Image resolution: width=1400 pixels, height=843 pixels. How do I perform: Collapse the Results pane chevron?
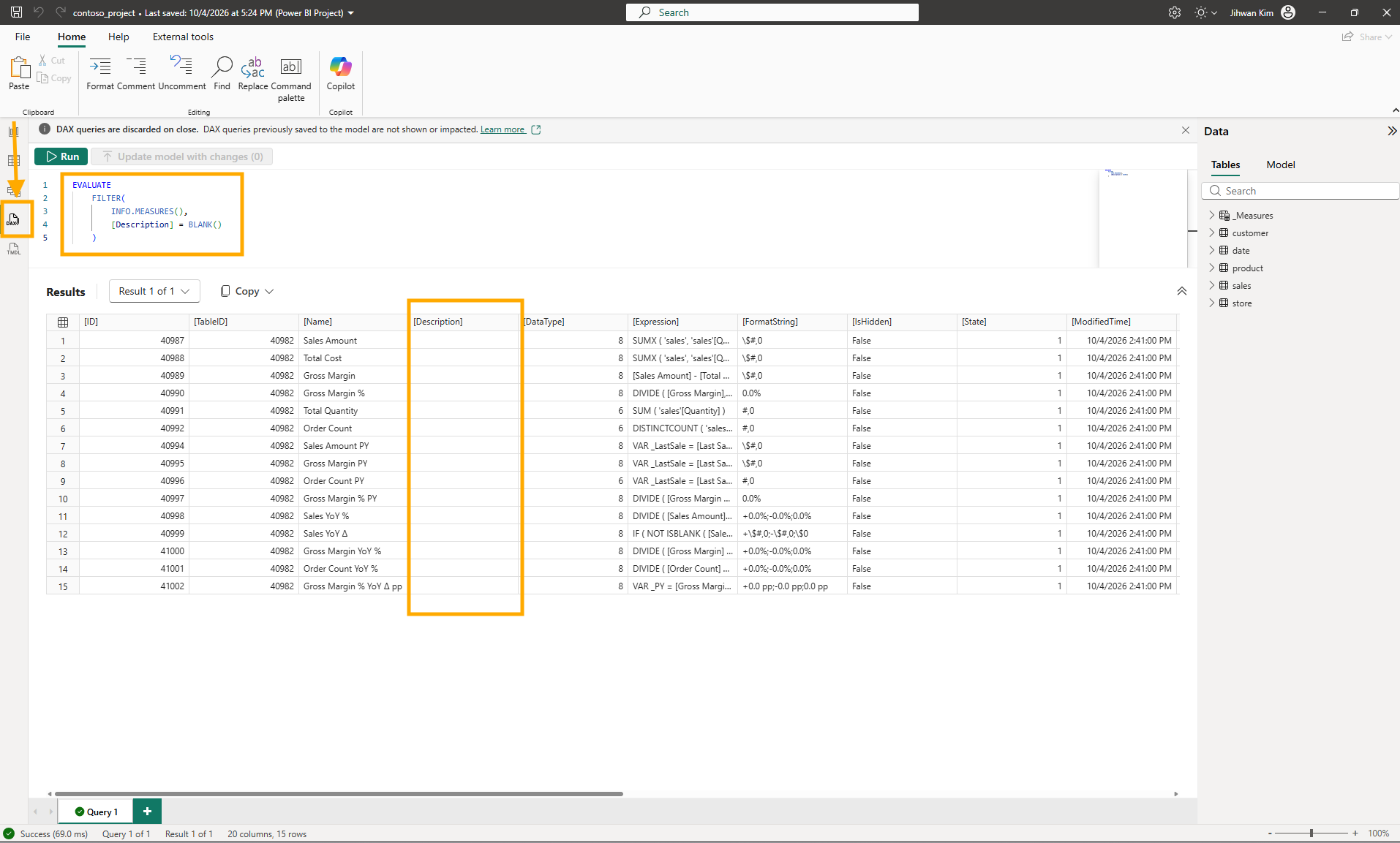[1181, 291]
